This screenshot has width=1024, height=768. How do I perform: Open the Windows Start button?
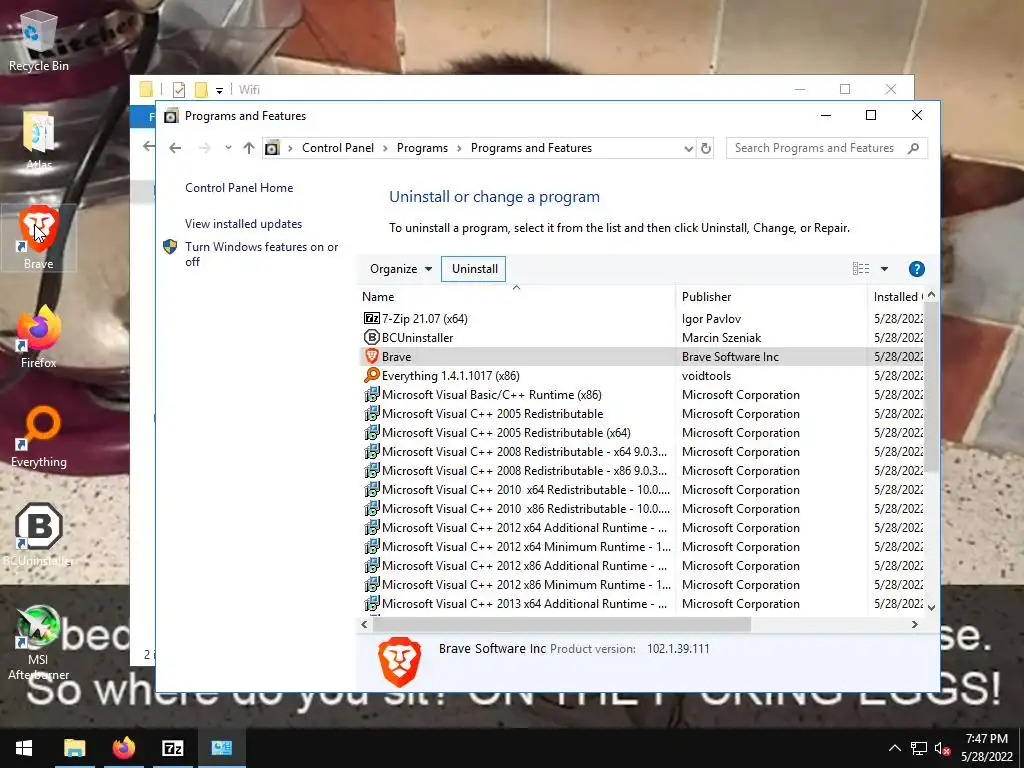[x=24, y=748]
